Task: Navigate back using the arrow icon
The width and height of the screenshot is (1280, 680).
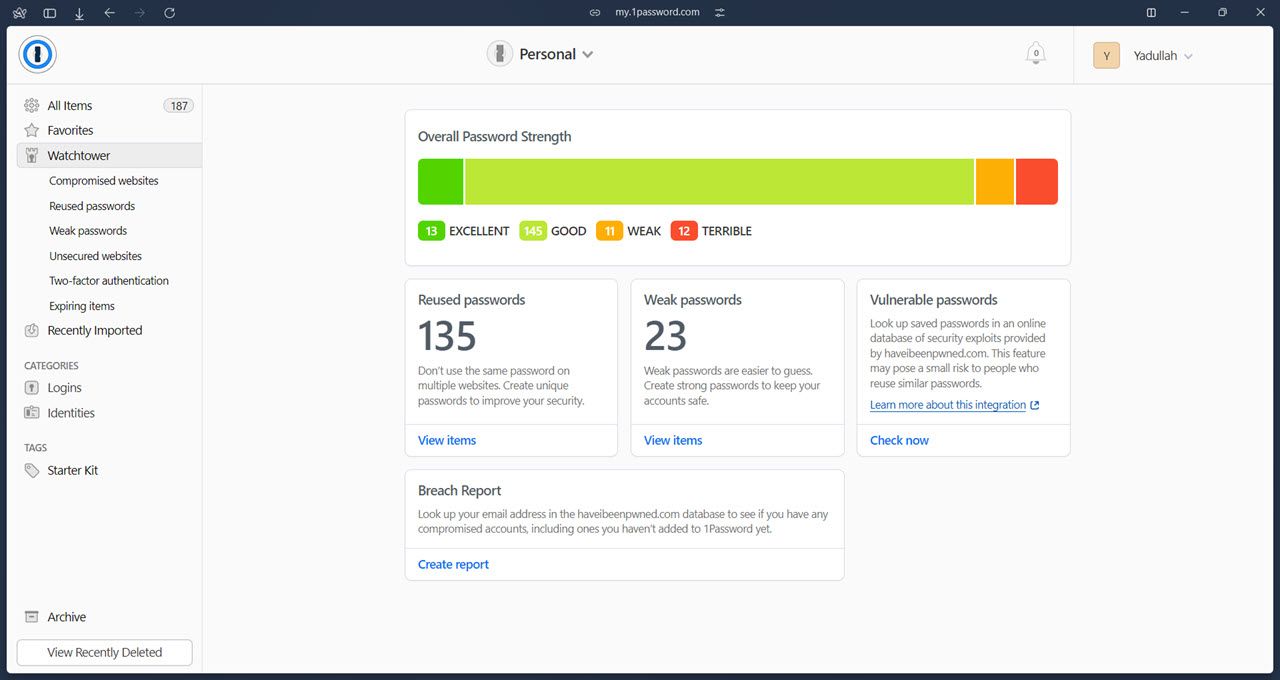Action: click(x=110, y=12)
